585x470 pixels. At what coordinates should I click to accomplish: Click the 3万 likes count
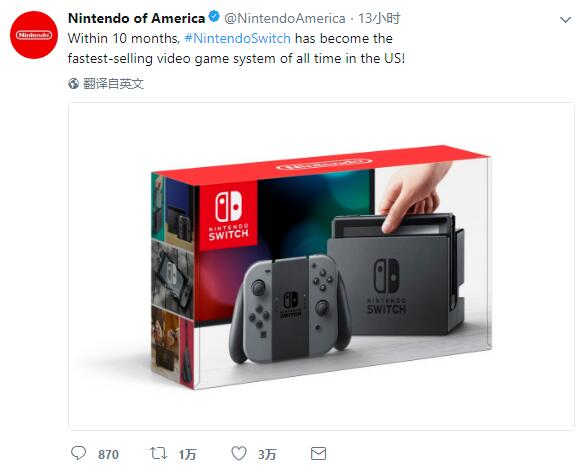click(267, 454)
